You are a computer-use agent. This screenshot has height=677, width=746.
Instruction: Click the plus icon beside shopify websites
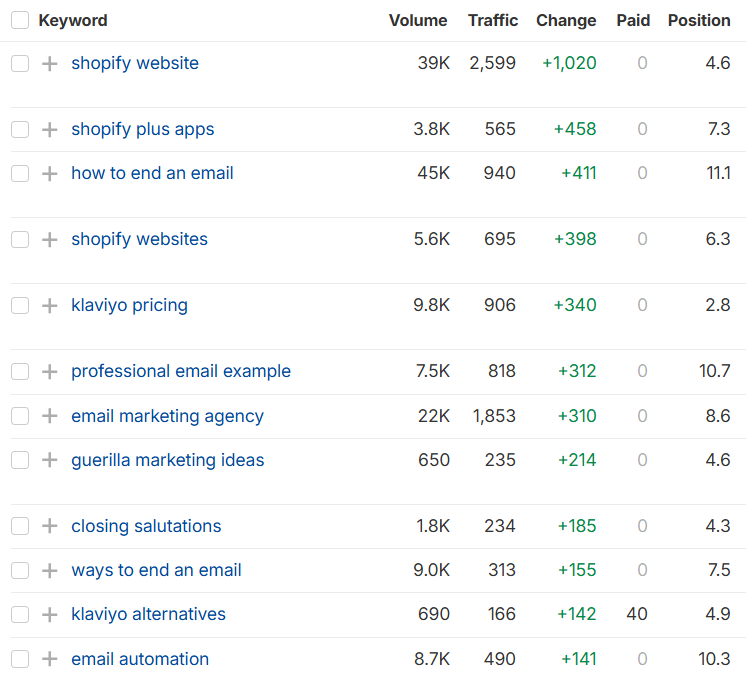[x=49, y=239]
